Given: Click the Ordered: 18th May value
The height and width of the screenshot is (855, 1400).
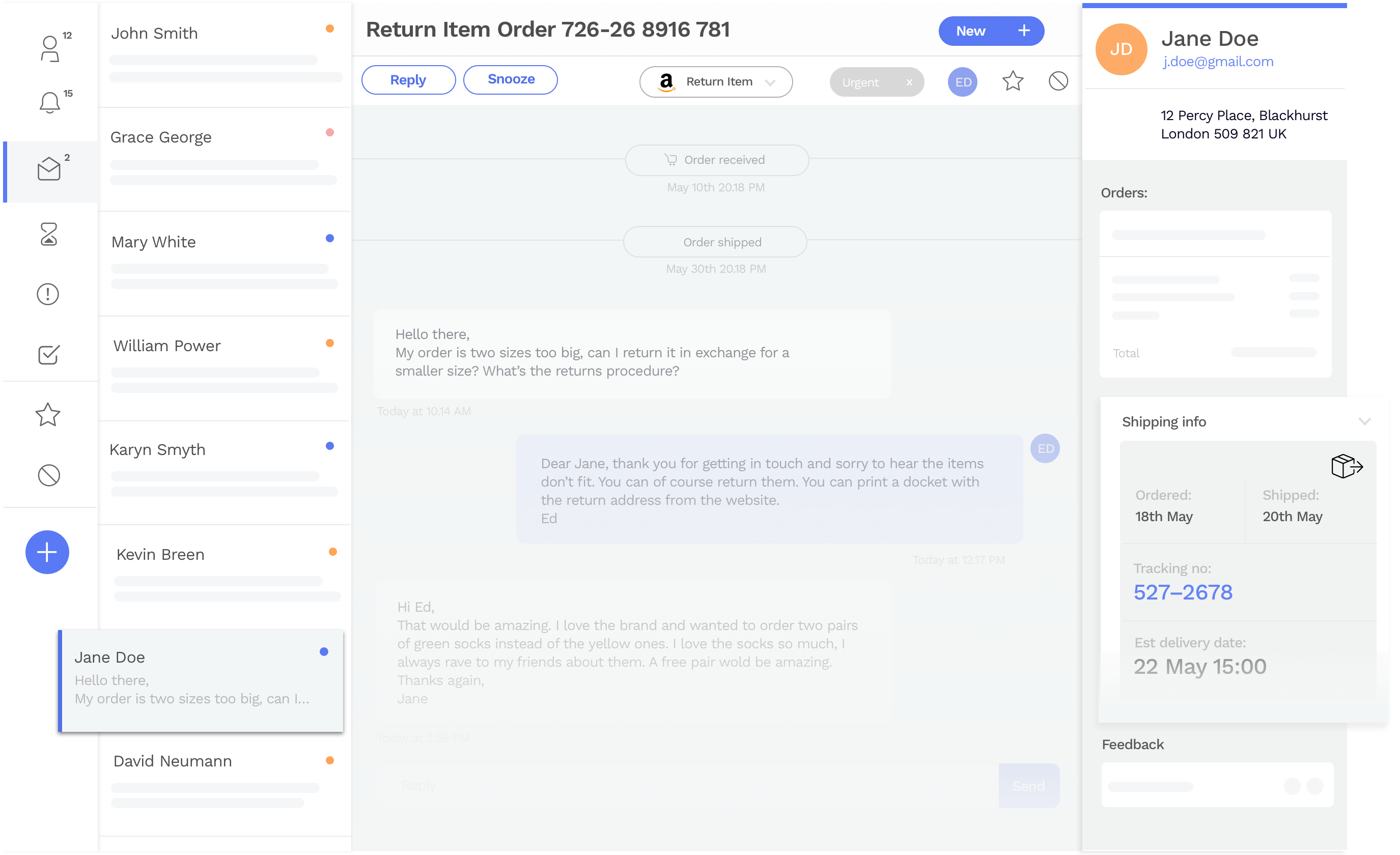Looking at the screenshot, I should coord(1165,517).
